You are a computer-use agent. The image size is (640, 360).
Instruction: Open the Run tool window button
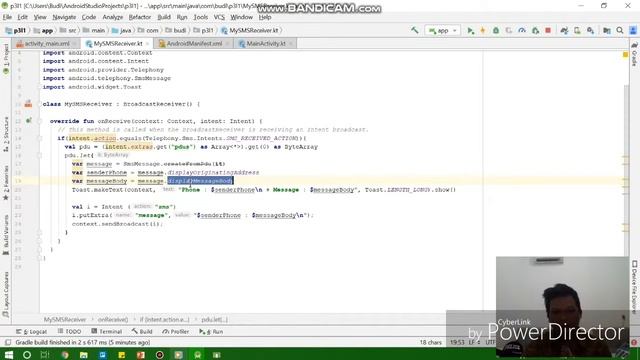pos(211,331)
